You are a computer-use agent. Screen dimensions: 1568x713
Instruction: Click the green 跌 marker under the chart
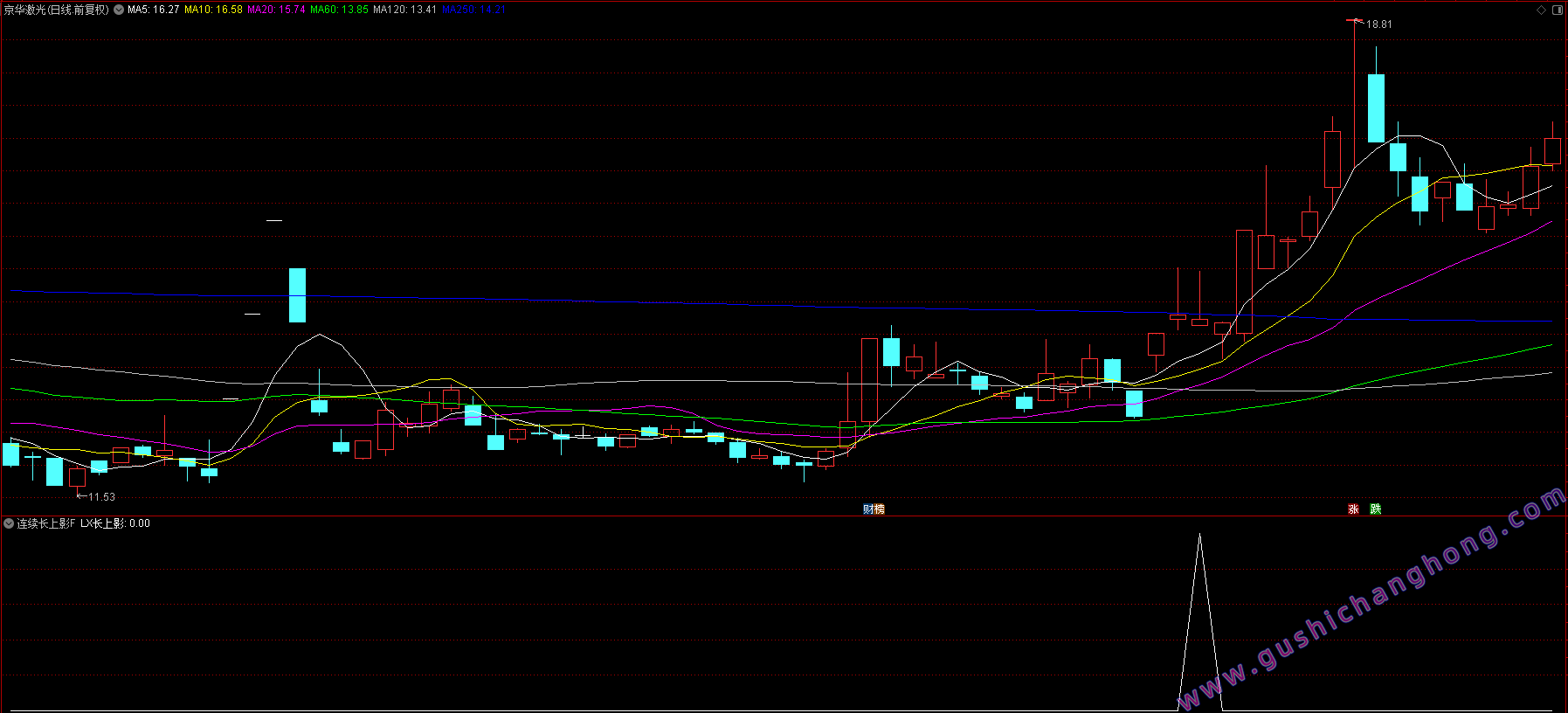click(1376, 509)
